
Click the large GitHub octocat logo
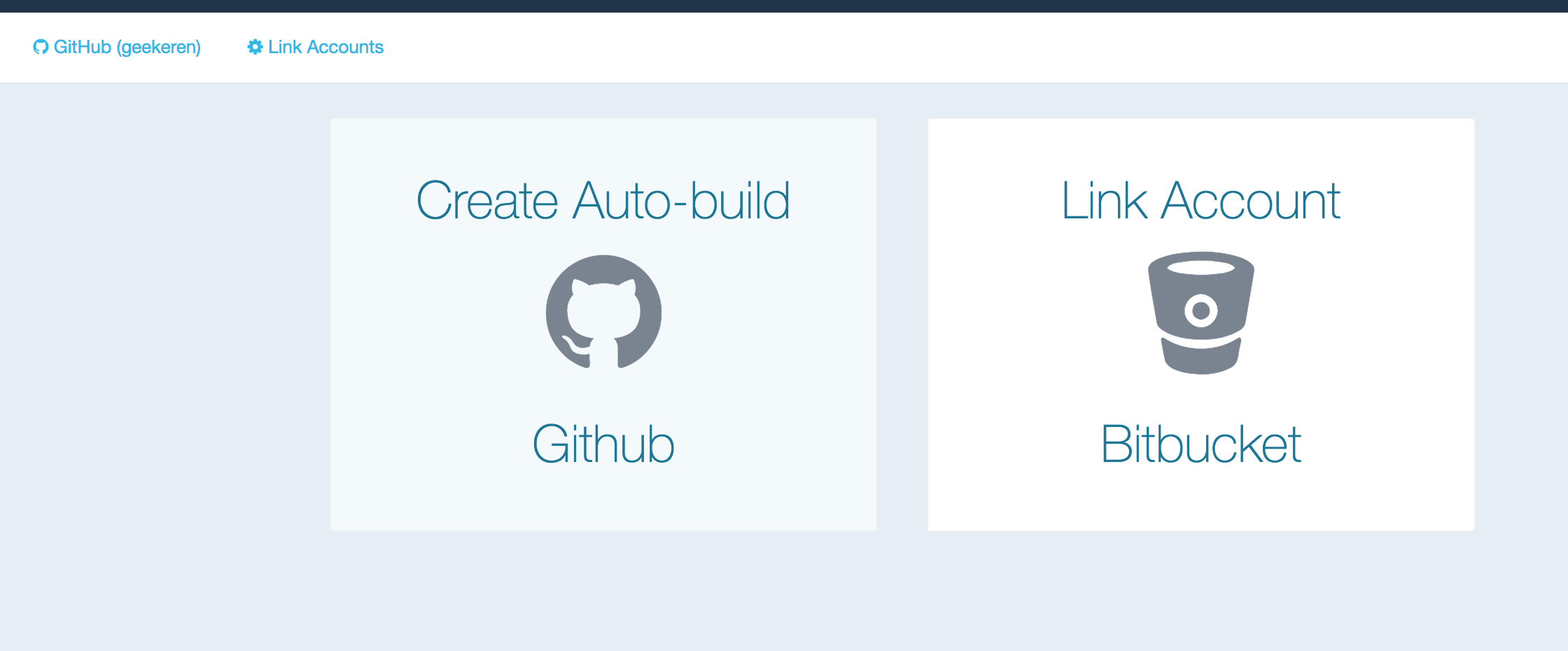pos(603,312)
